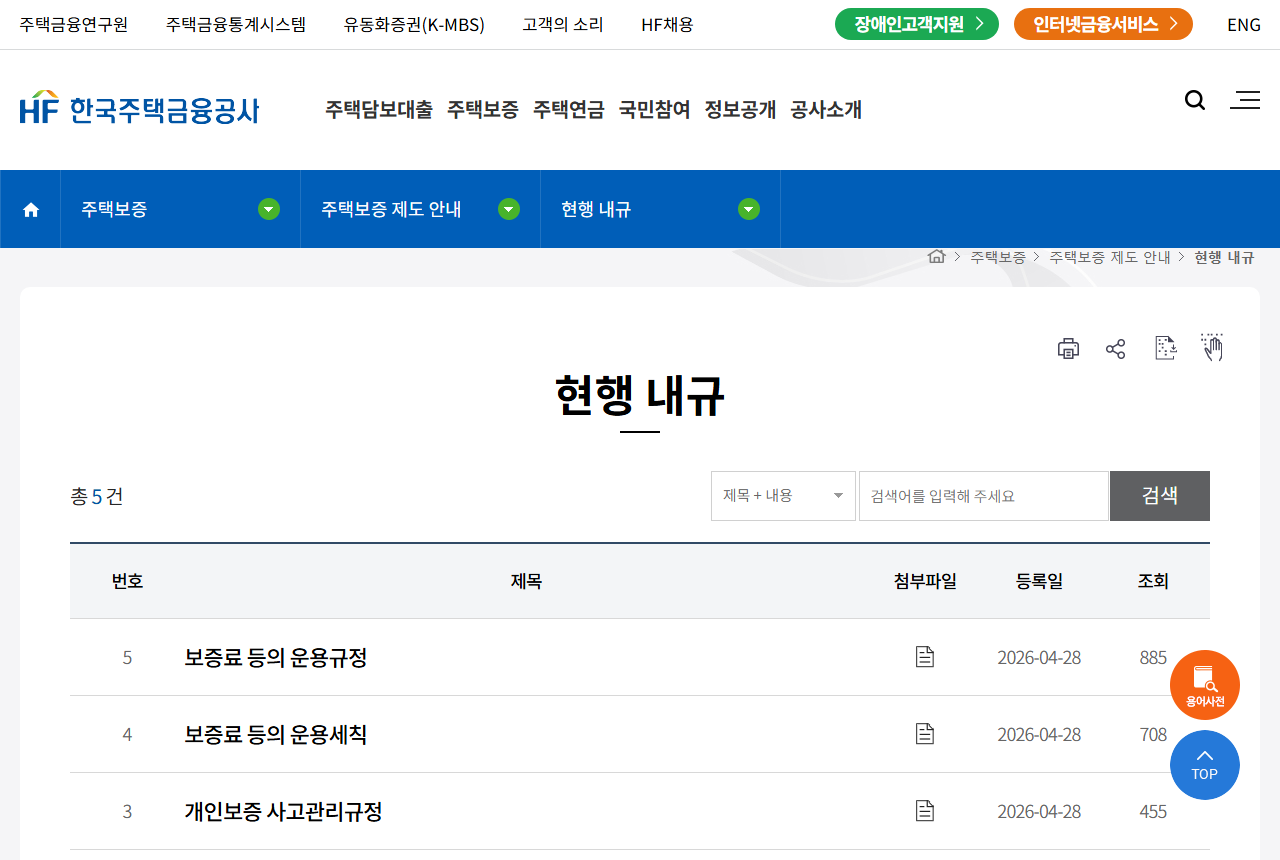The width and height of the screenshot is (1280, 860).
Task: Open post titled 개인보증 사고관리규정
Action: (283, 811)
